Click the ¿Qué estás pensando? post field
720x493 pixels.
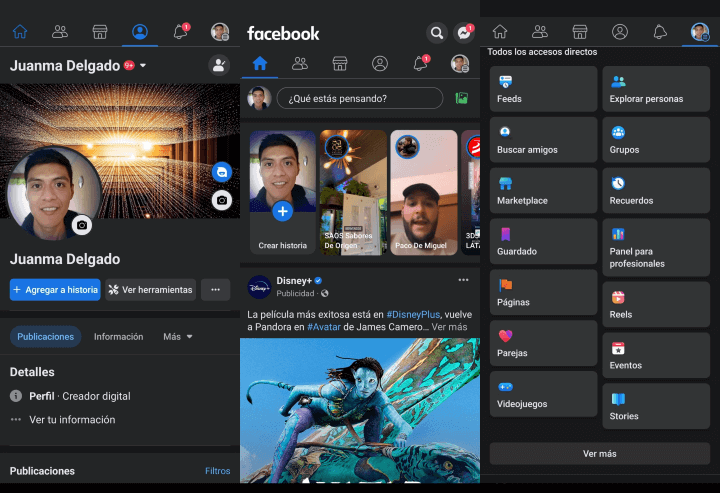pos(360,98)
